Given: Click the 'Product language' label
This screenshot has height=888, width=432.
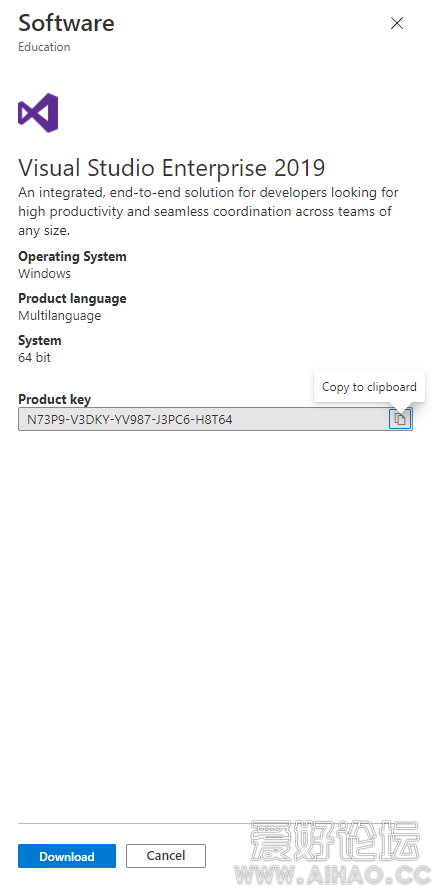Looking at the screenshot, I should click(72, 298).
